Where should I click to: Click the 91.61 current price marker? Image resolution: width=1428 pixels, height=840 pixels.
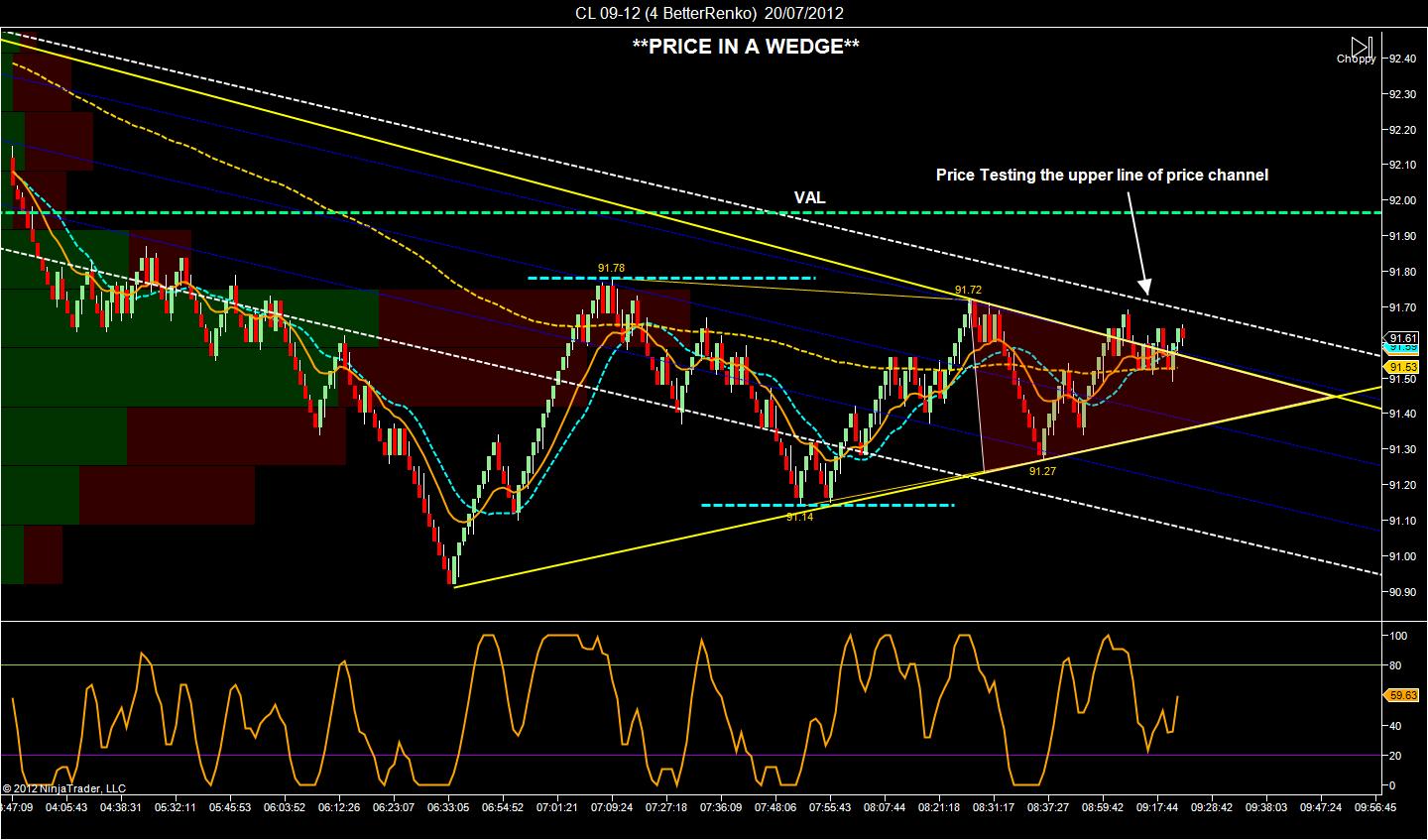pyautogui.click(x=1403, y=338)
